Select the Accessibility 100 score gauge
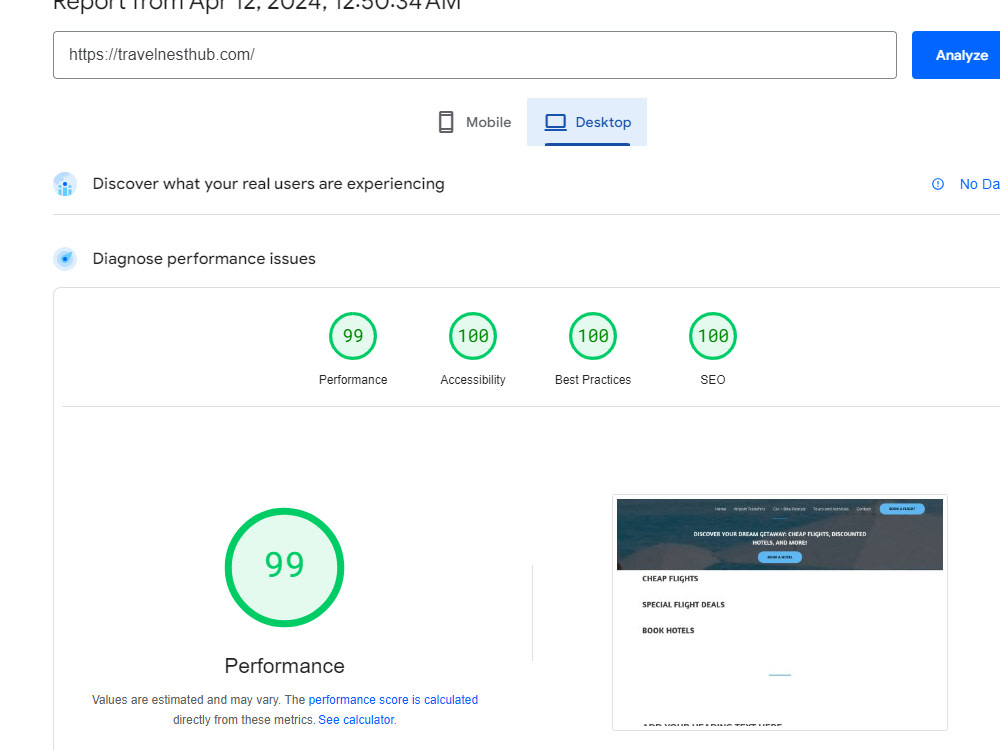Viewport: 1000px width, 750px height. tap(473, 336)
